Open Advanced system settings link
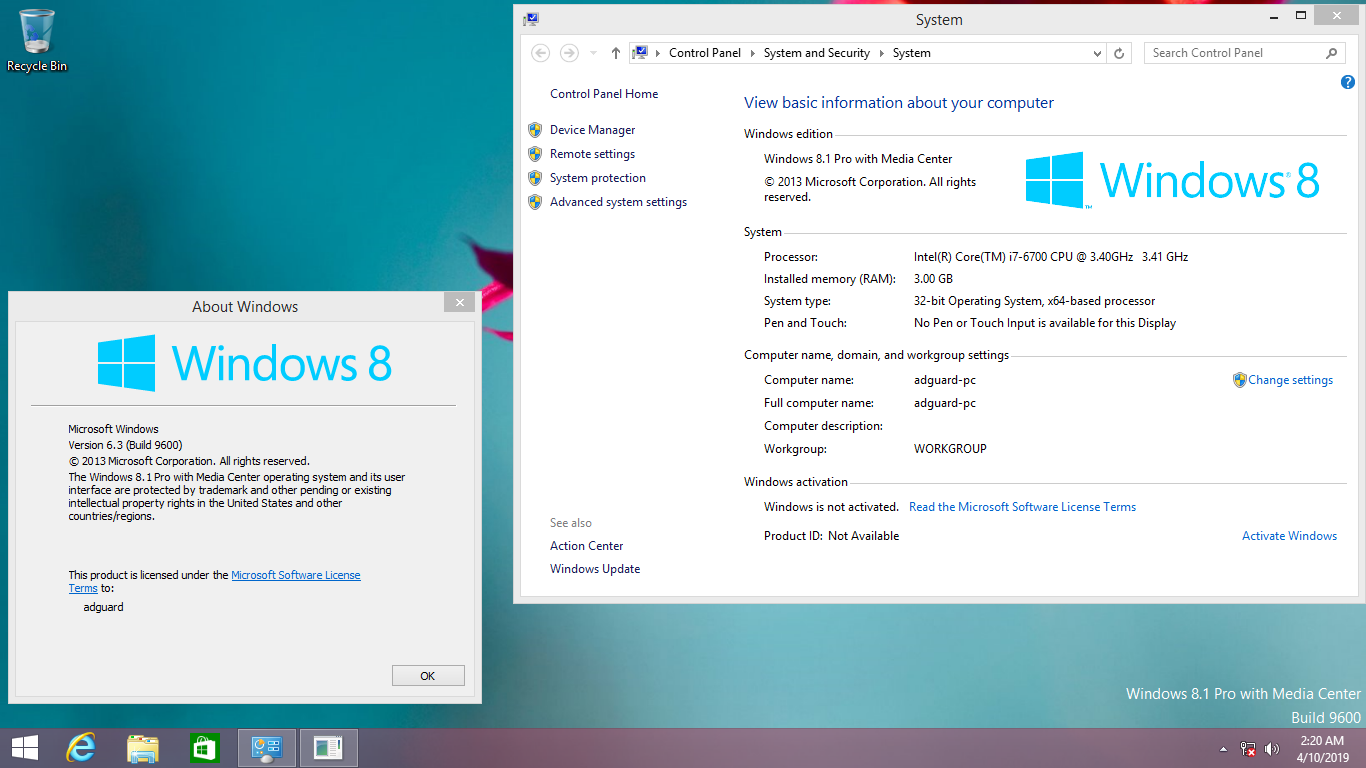This screenshot has height=768, width=1366. coord(618,202)
